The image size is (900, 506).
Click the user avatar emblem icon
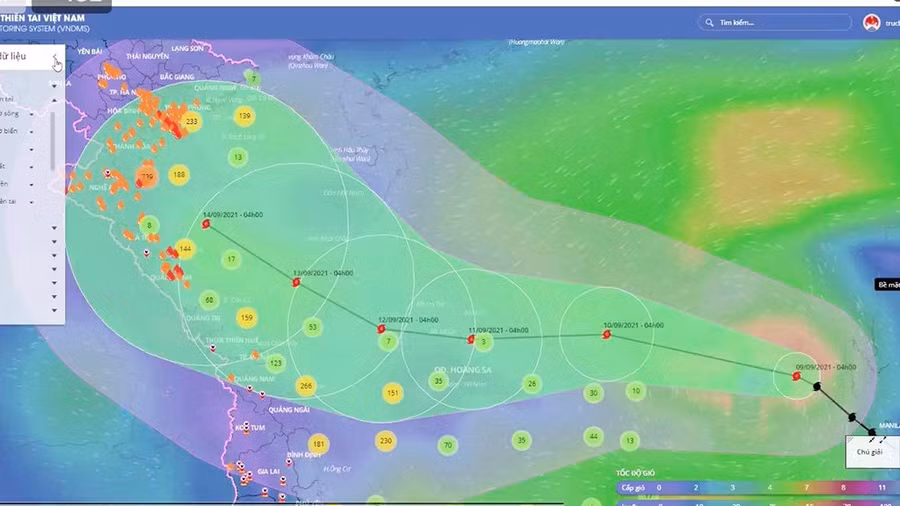click(x=871, y=23)
